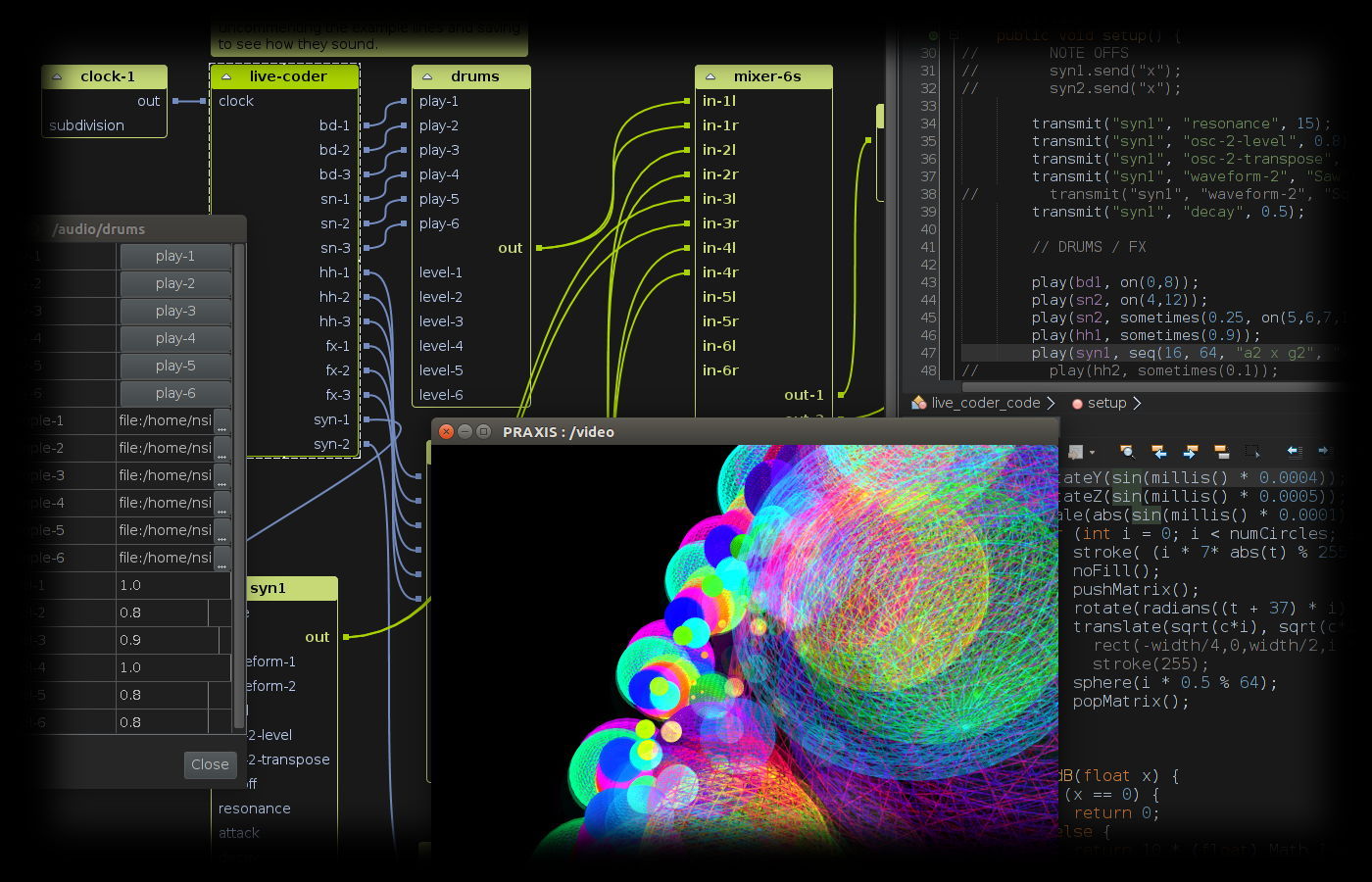Viewport: 1372px width, 882px height.
Task: Adjust the level-4 slider showing 1.0
Action: (x=173, y=667)
